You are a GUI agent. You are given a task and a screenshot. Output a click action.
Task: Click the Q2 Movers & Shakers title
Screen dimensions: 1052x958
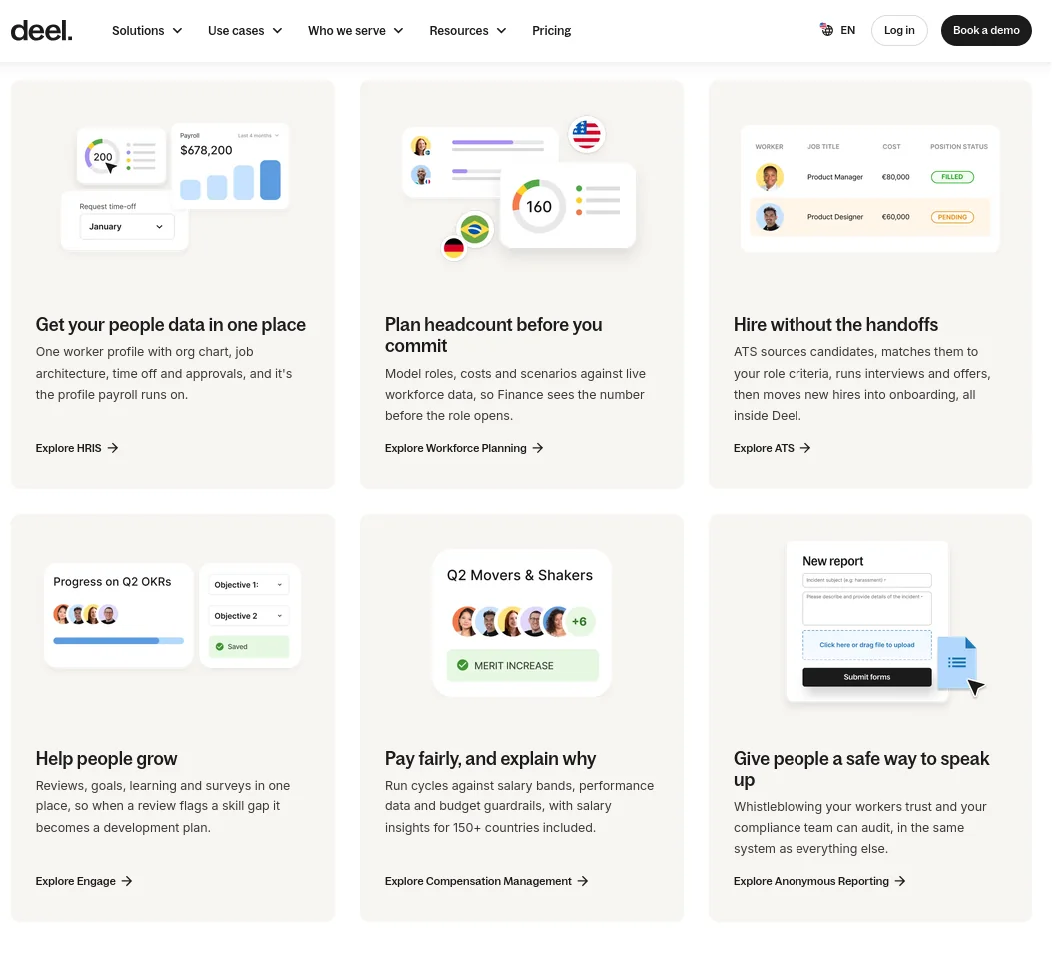tap(520, 575)
